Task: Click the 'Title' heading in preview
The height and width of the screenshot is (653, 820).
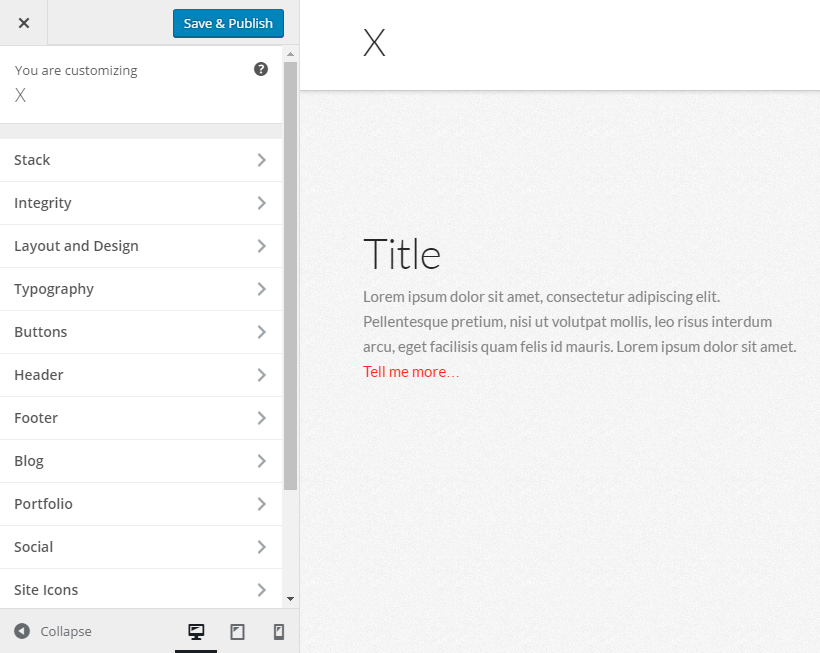Action: click(x=402, y=255)
